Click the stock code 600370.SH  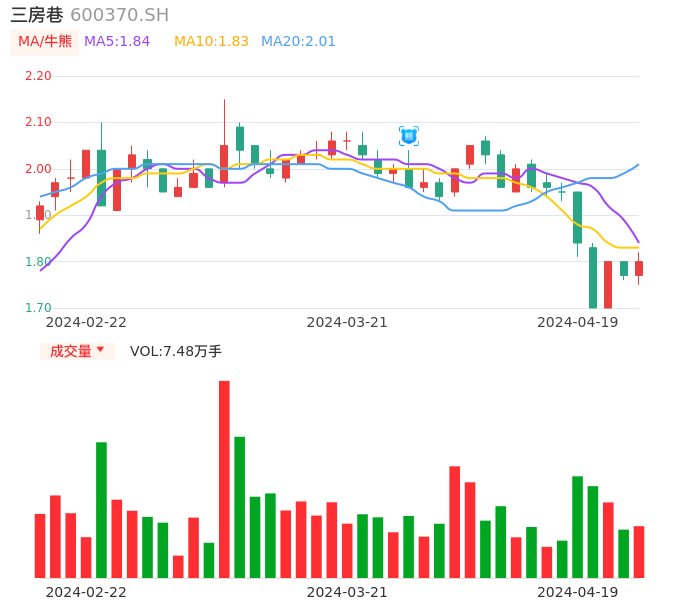coord(119,15)
